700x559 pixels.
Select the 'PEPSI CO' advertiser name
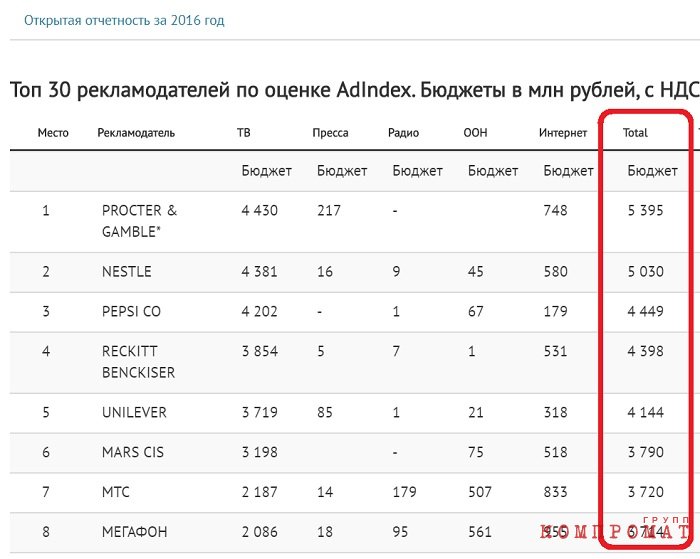[x=131, y=311]
